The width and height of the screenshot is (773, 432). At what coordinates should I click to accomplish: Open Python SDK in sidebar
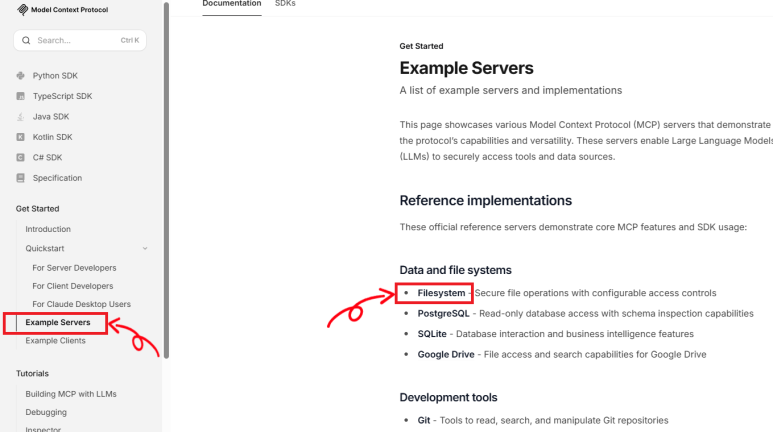coord(55,75)
